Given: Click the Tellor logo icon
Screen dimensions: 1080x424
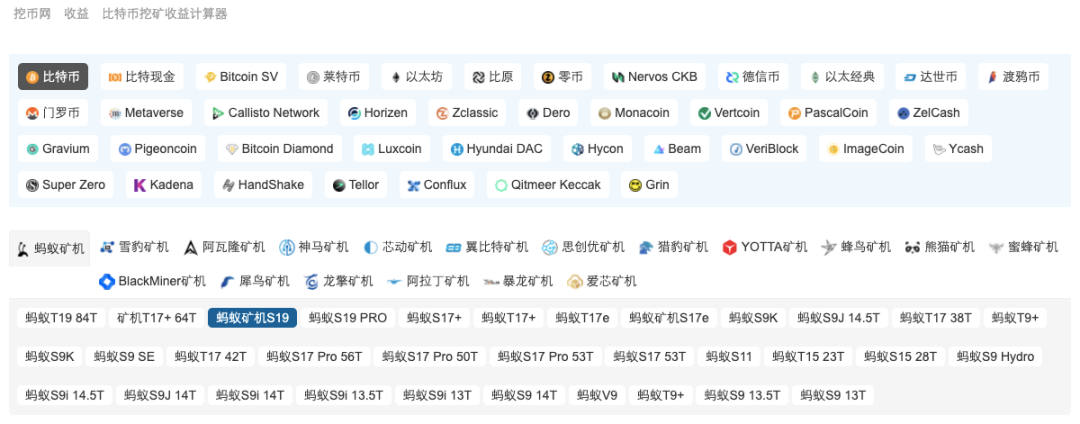Looking at the screenshot, I should (x=339, y=185).
